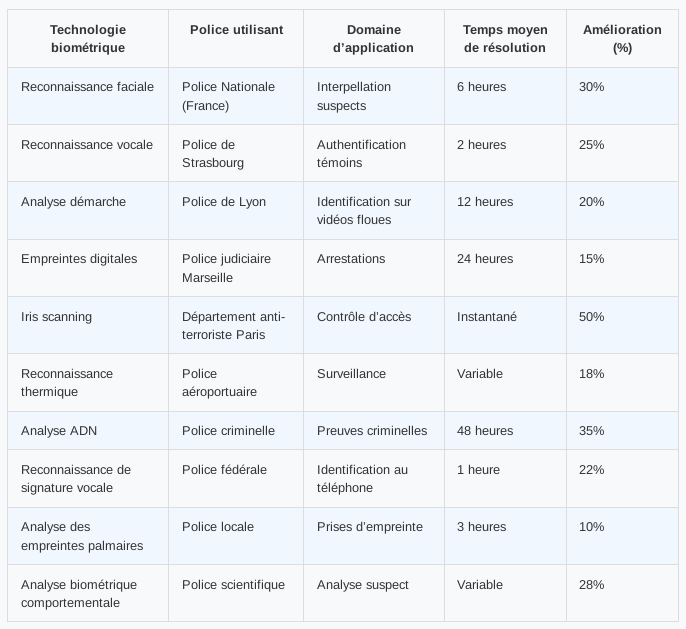The height and width of the screenshot is (629, 686).
Task: Select the 'Police de Lyon' cell
Action: (x=224, y=202)
